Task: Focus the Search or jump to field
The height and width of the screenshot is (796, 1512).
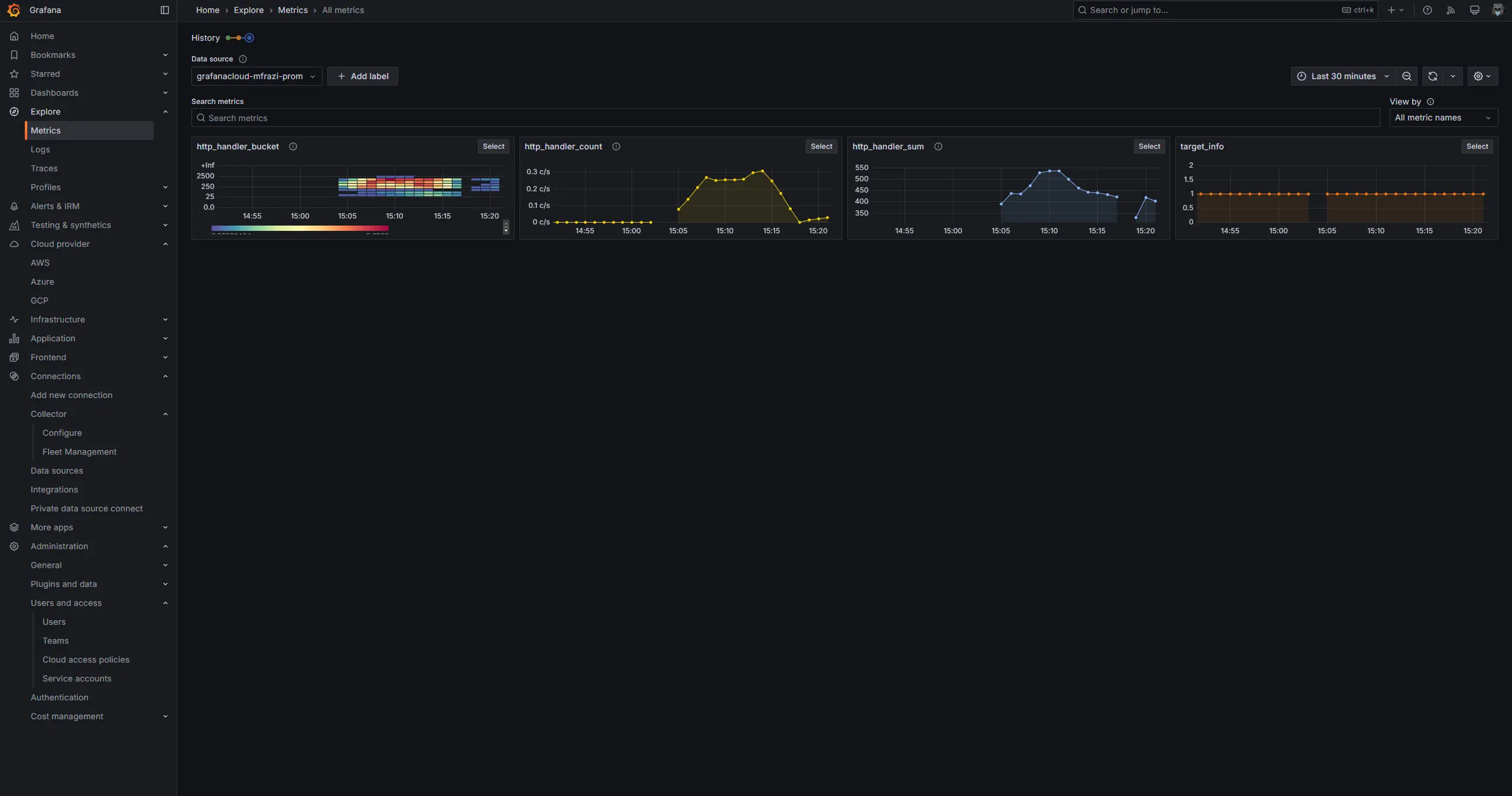Action: point(1225,10)
